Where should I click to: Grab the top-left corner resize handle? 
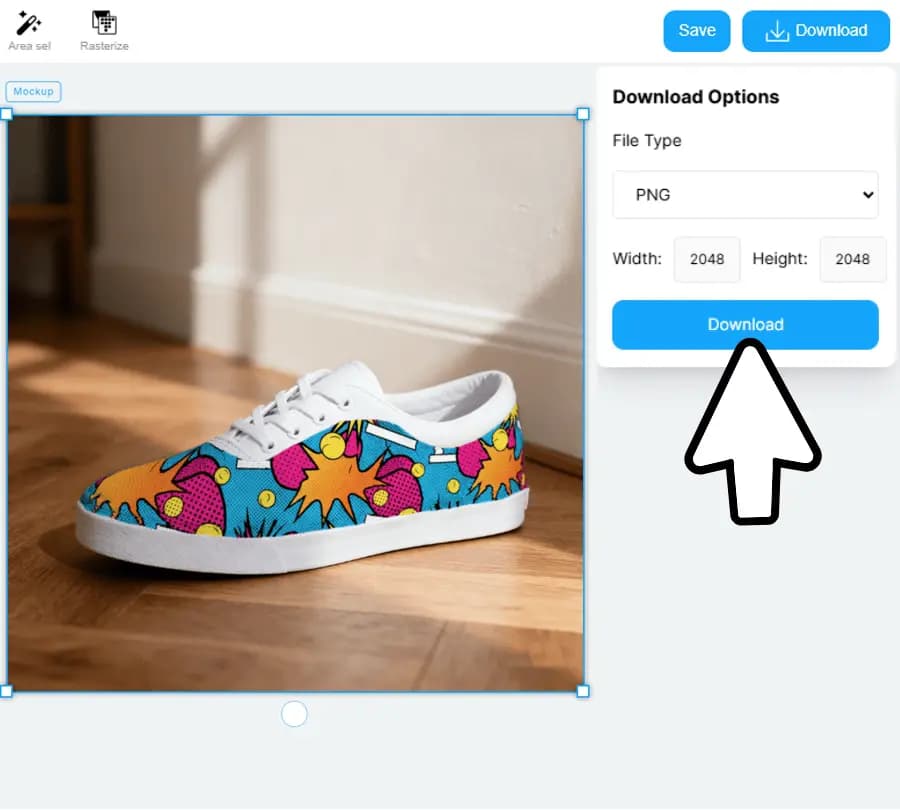(x=6, y=115)
